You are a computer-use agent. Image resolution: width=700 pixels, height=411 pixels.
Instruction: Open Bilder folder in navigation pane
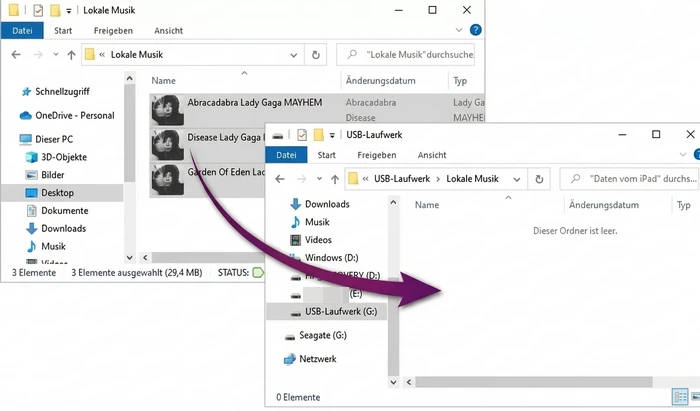pyautogui.click(x=45, y=175)
